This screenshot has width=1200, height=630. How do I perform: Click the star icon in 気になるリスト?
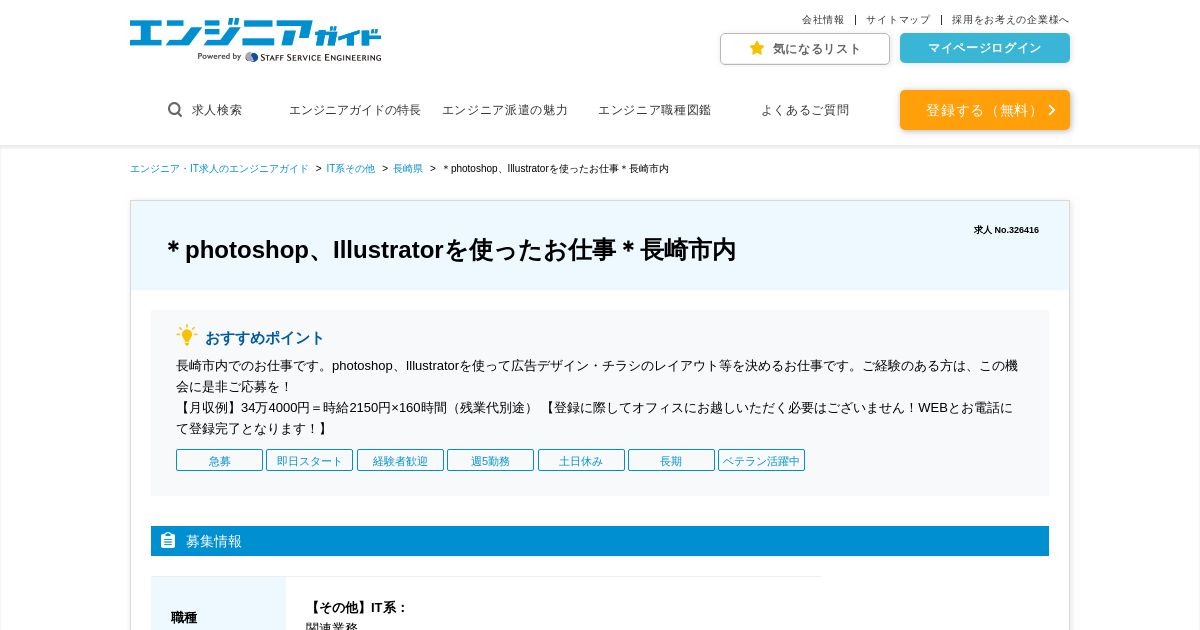click(757, 48)
